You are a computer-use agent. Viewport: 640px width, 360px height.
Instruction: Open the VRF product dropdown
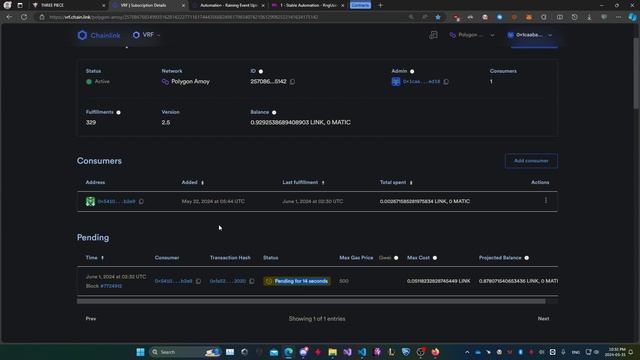tap(146, 35)
